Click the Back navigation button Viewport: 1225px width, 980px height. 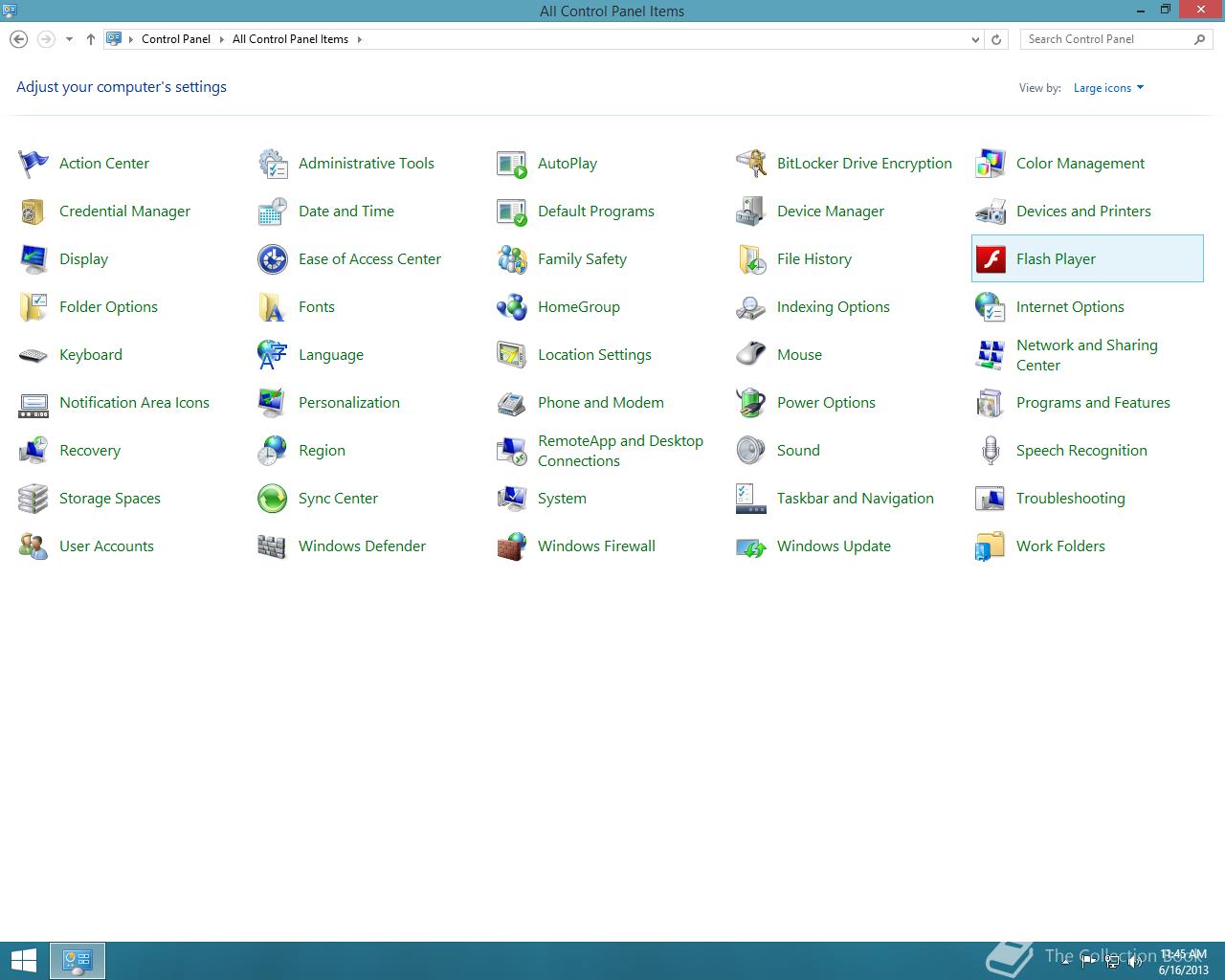(x=18, y=39)
